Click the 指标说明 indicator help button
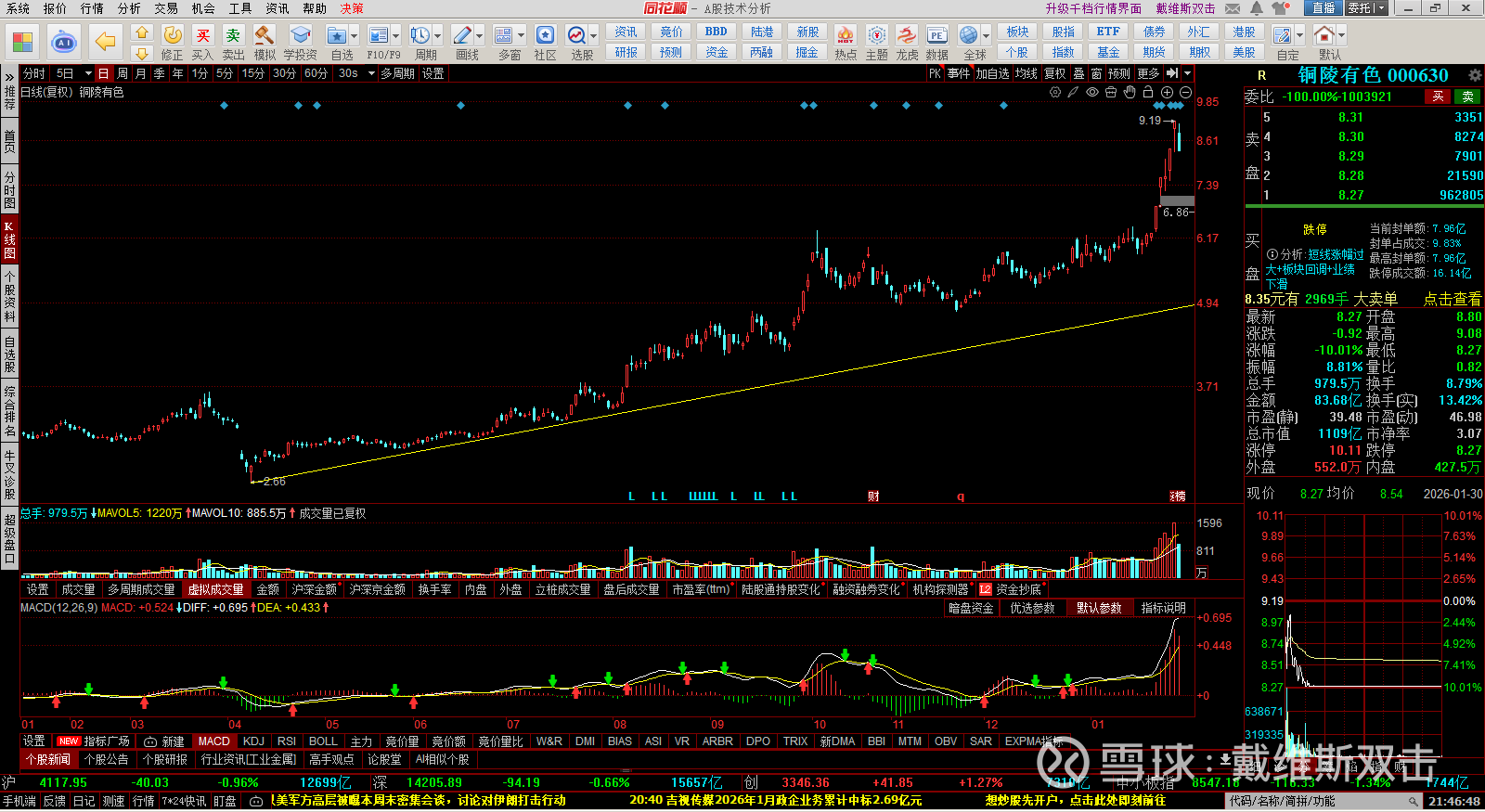The image size is (1485, 812). click(x=1164, y=608)
